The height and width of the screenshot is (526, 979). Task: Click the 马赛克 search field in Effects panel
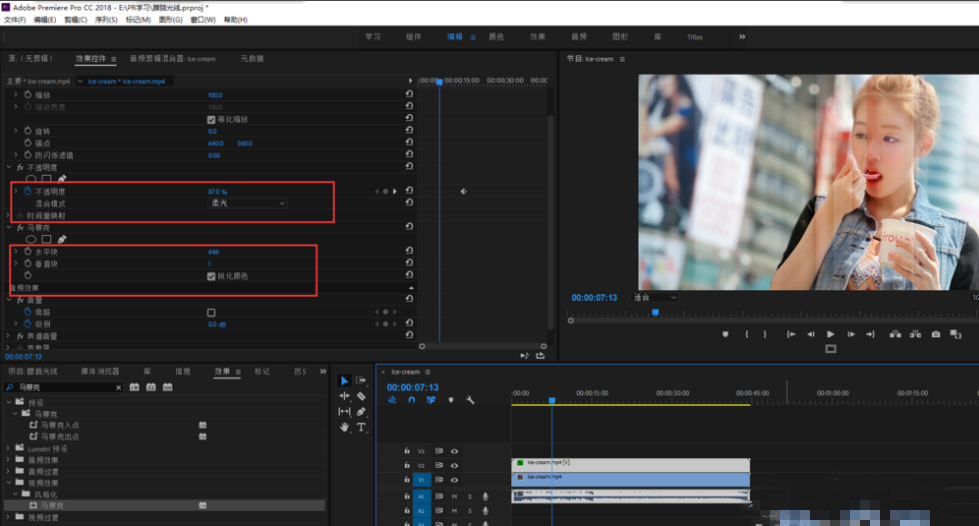tap(60, 386)
